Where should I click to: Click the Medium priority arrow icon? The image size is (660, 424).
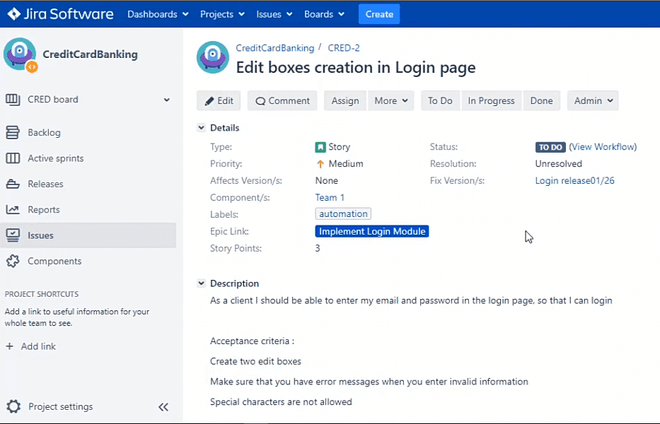point(320,164)
